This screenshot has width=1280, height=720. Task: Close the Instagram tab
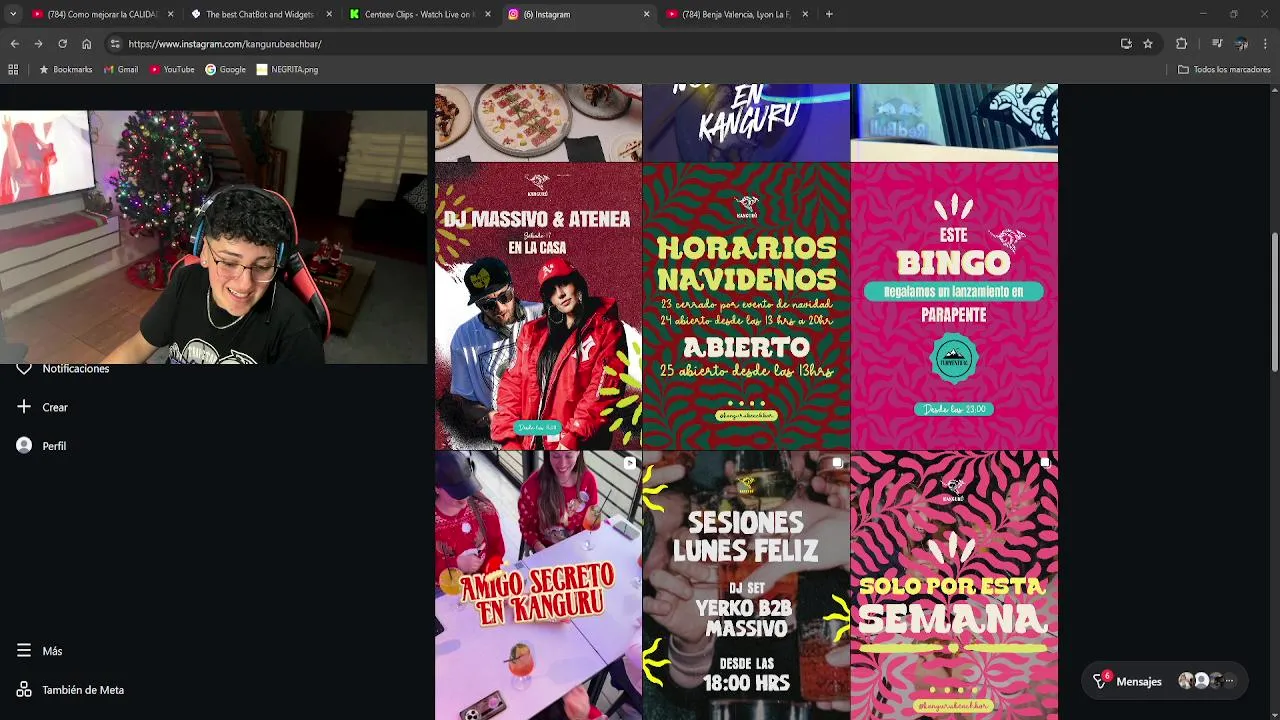(646, 14)
